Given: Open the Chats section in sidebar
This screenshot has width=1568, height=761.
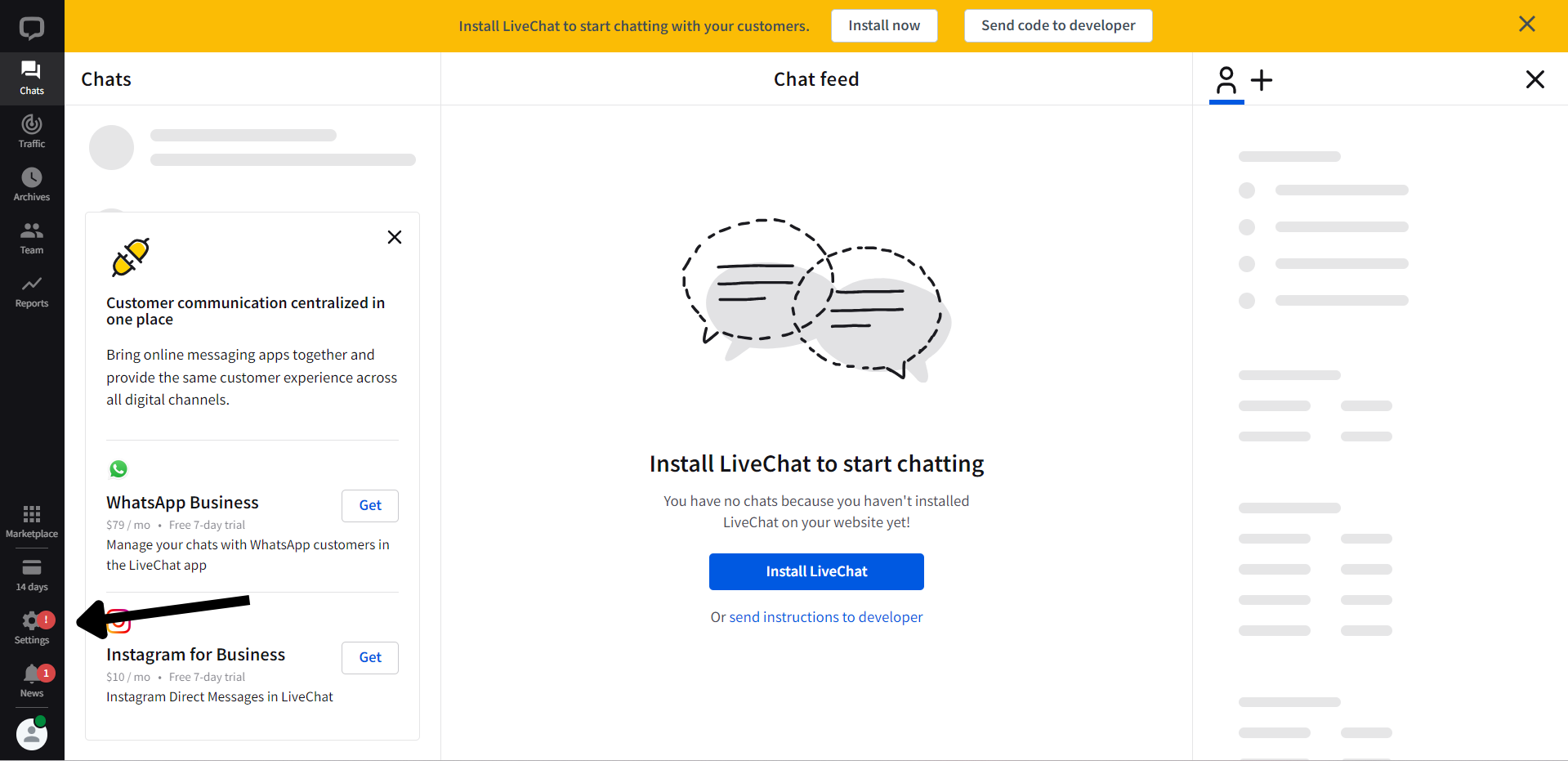Looking at the screenshot, I should (x=32, y=78).
